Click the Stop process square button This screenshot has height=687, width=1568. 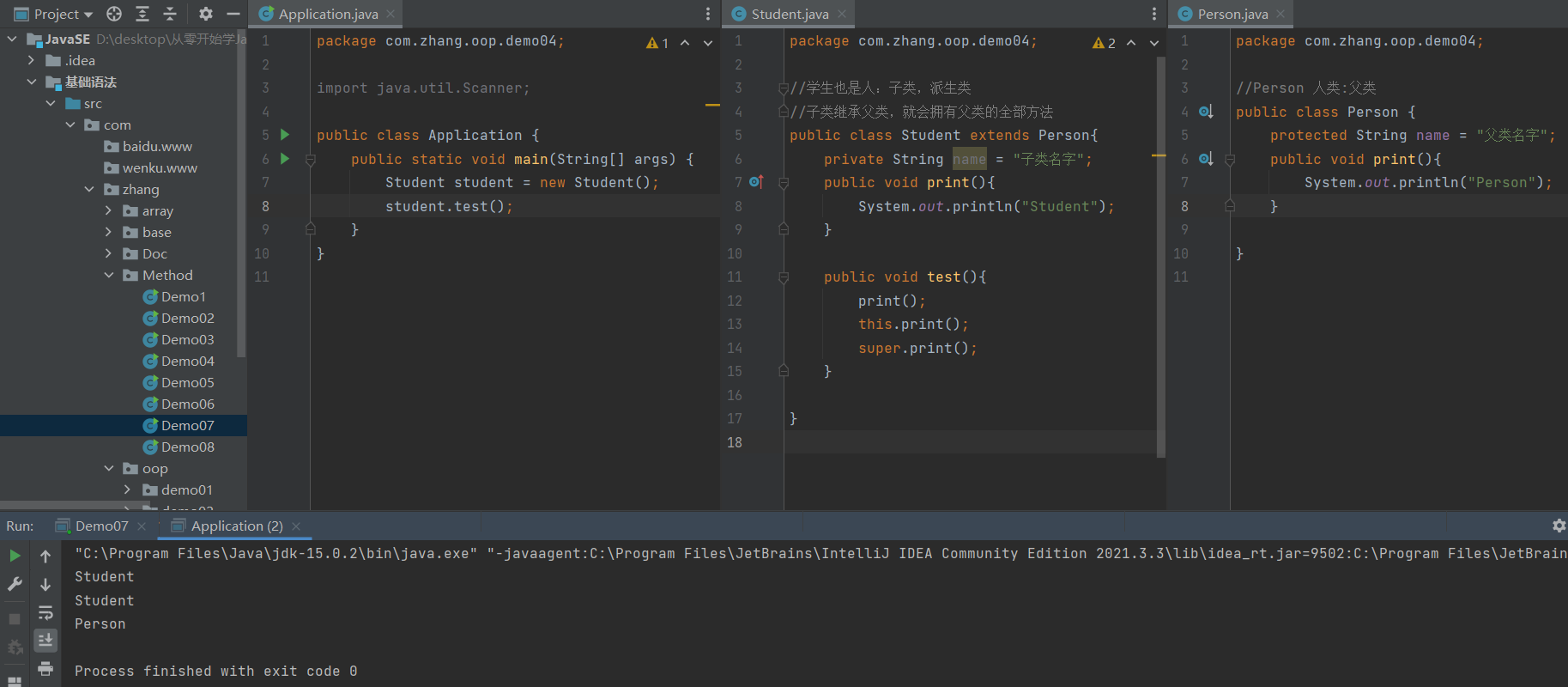[x=15, y=618]
